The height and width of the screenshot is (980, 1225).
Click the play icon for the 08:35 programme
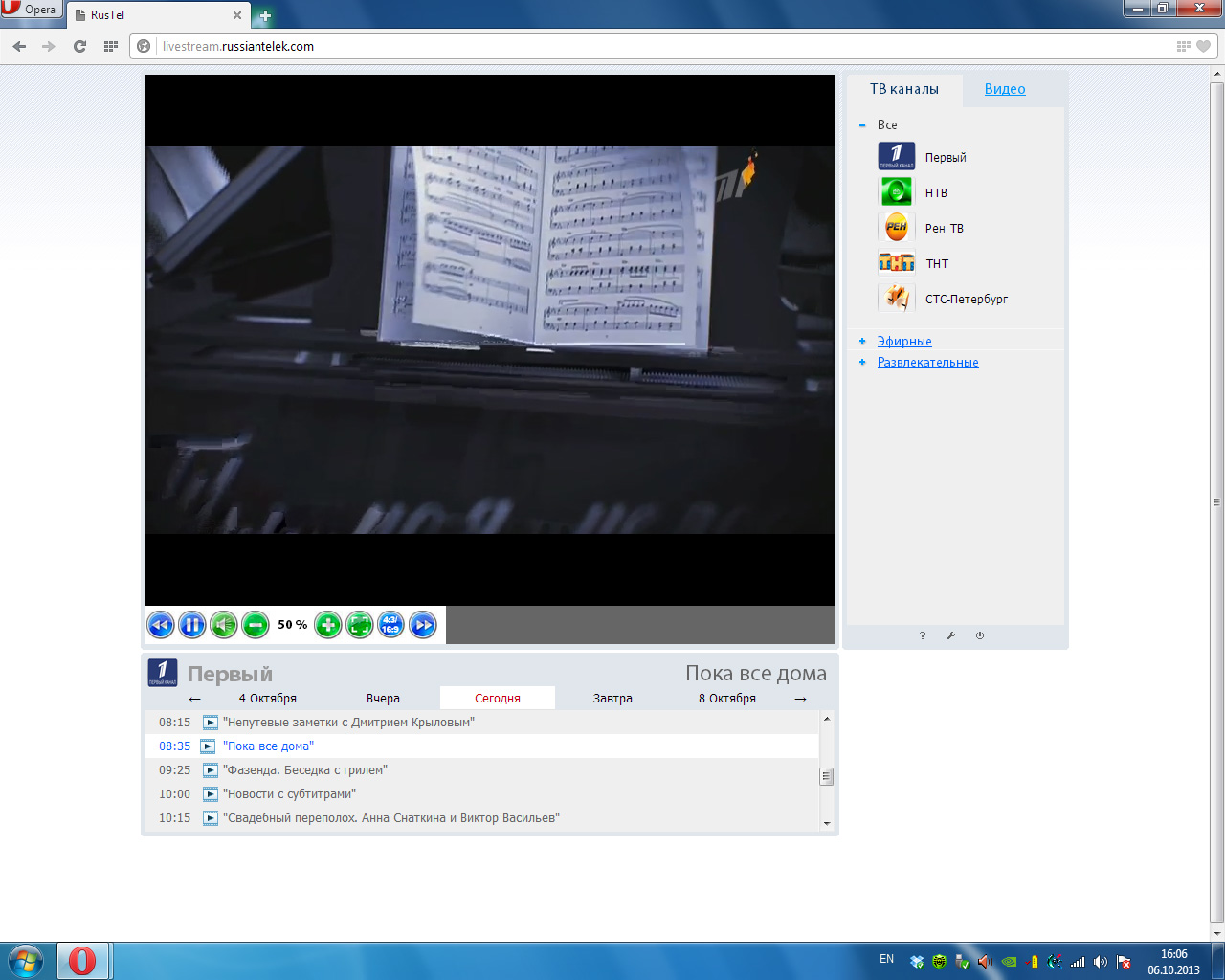208,746
